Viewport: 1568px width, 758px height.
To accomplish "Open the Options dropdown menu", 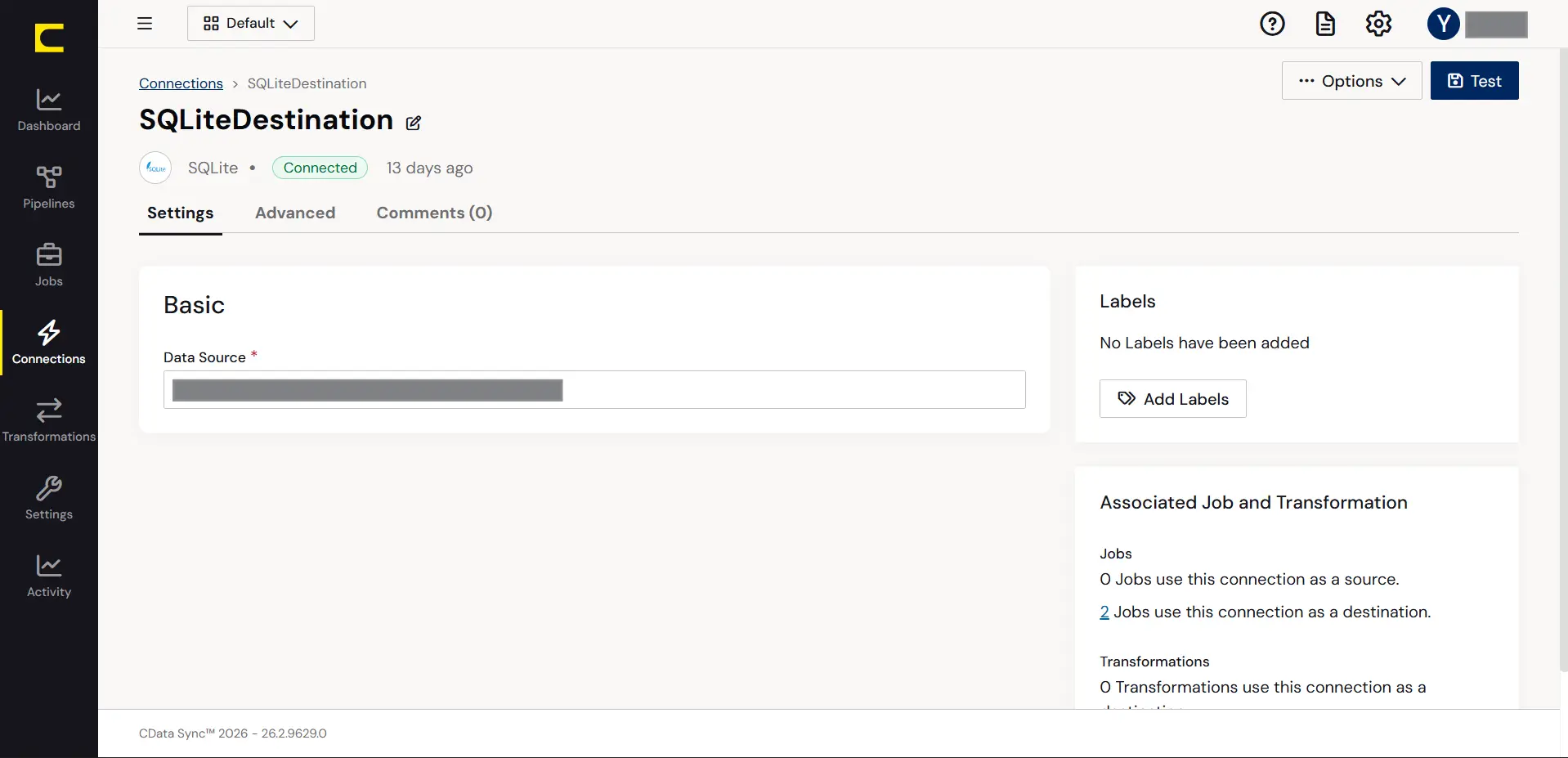I will coord(1352,81).
